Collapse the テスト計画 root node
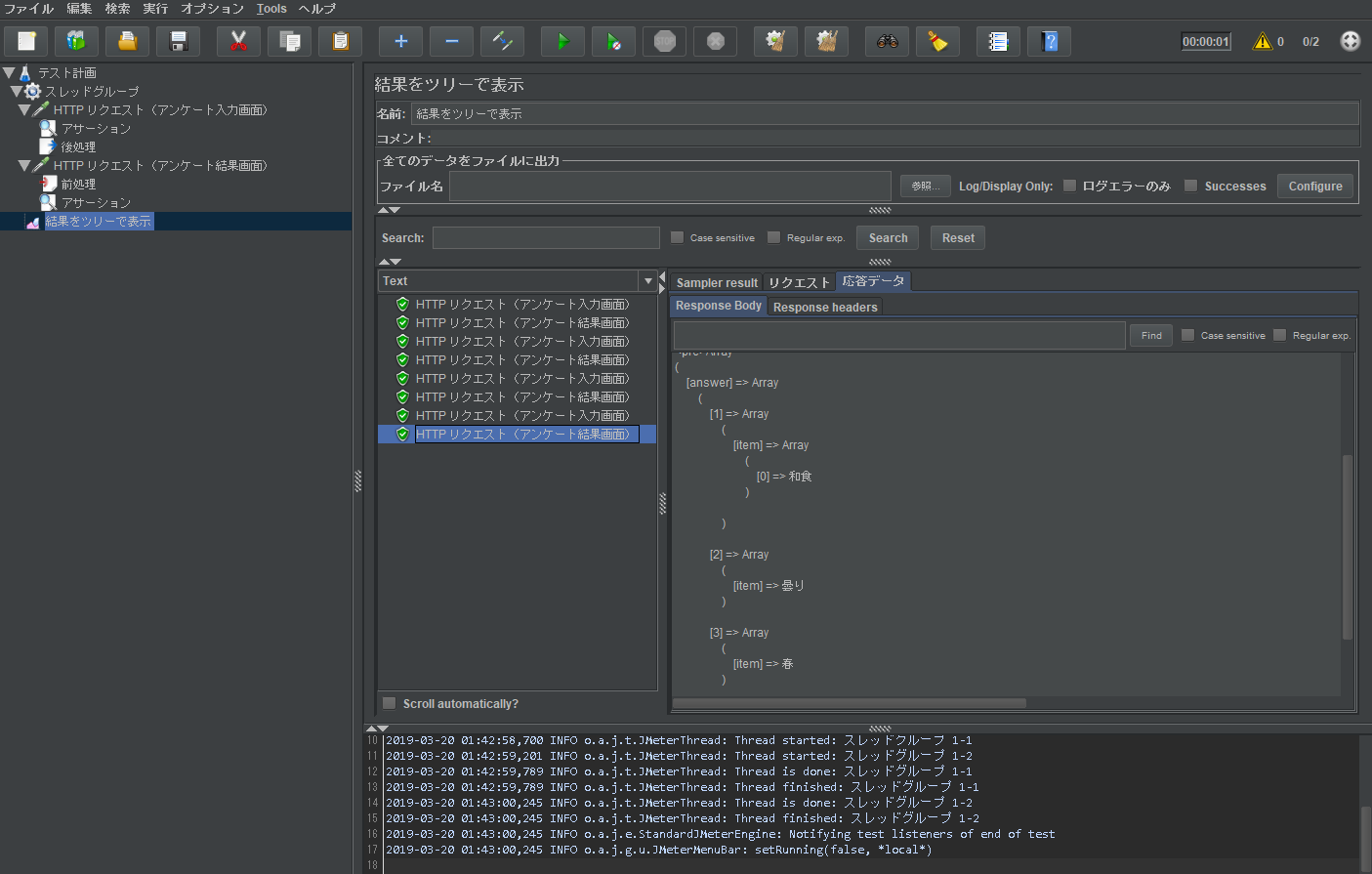Screen dimensions: 1372x874 [9, 72]
